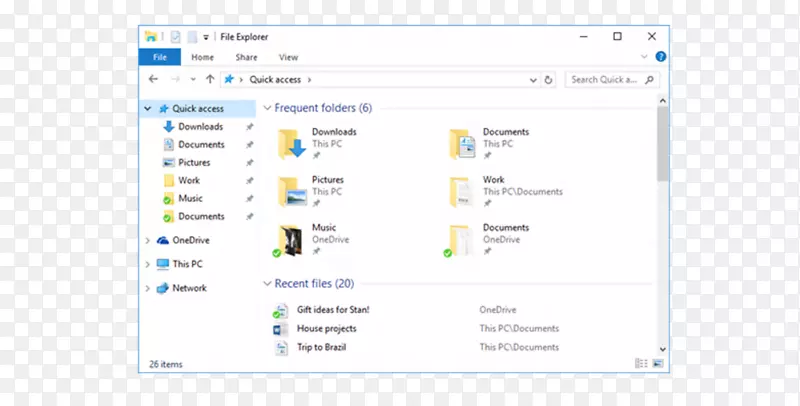
Task: Open Work in the navigation pane
Action: (x=189, y=180)
